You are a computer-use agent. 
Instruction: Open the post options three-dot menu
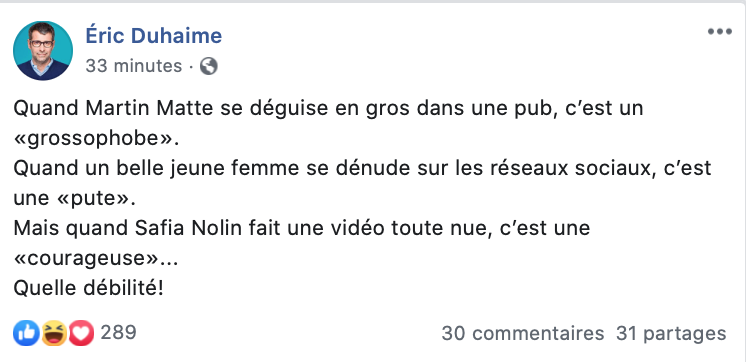point(719,32)
